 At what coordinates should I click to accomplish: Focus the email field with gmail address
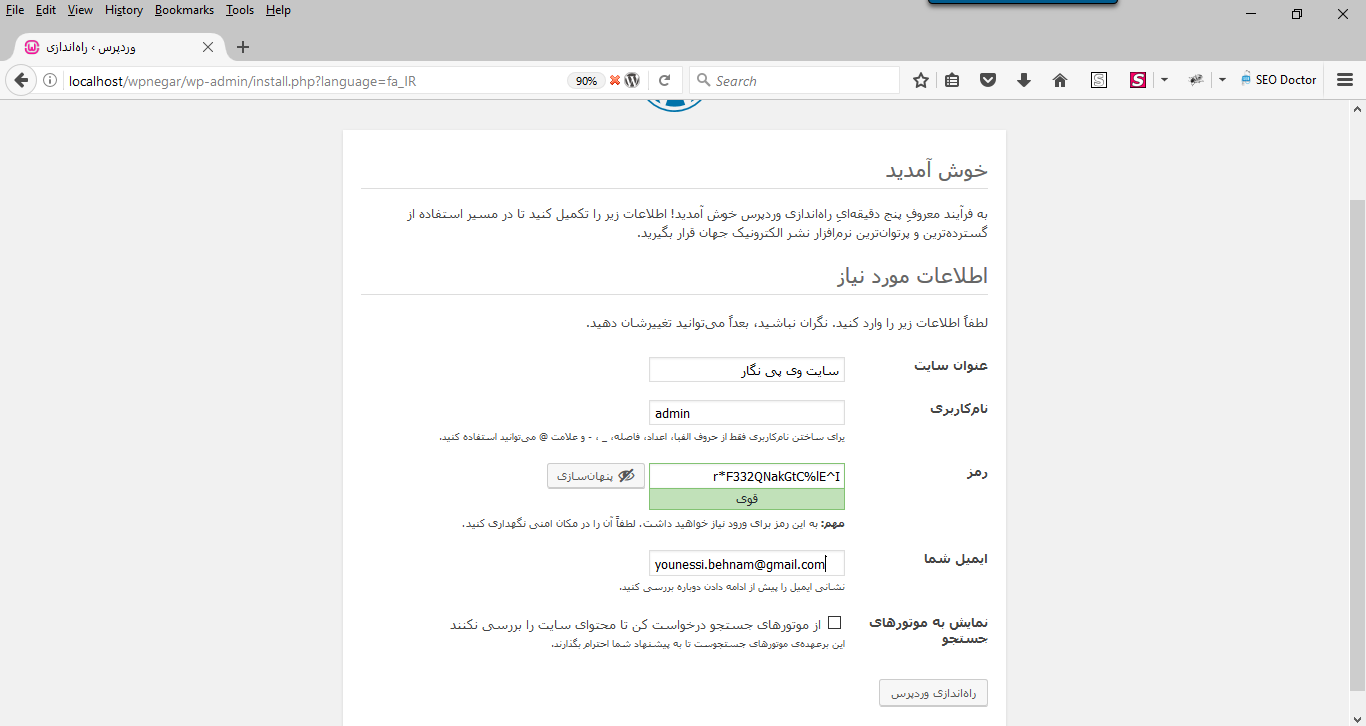[747, 564]
